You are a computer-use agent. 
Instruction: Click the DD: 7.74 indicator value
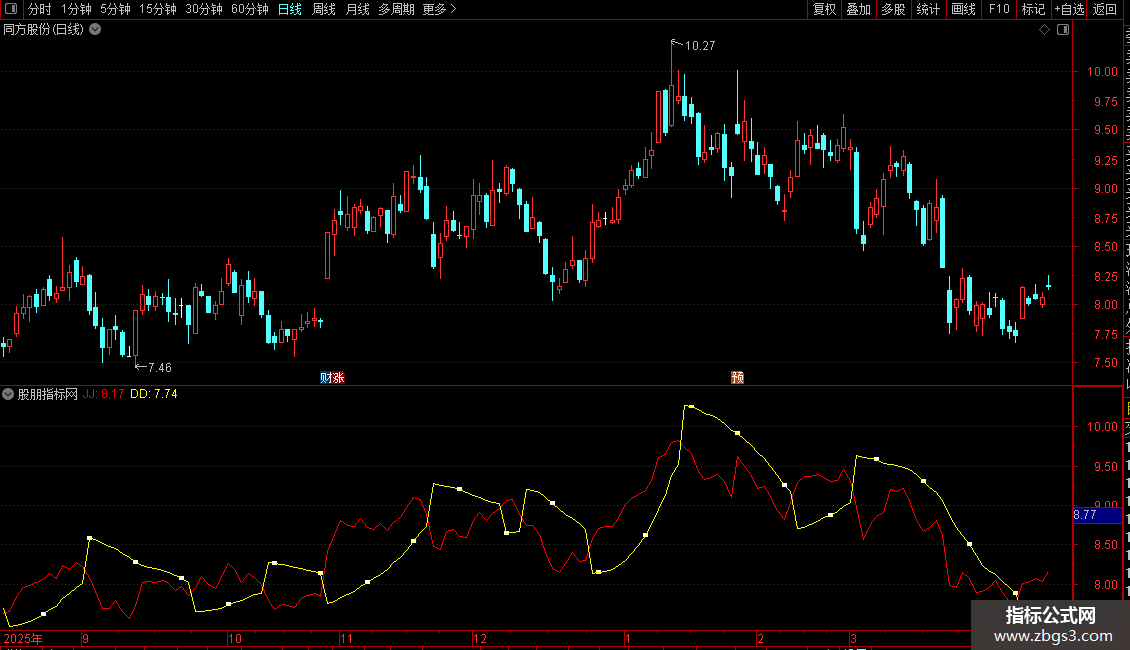154,394
